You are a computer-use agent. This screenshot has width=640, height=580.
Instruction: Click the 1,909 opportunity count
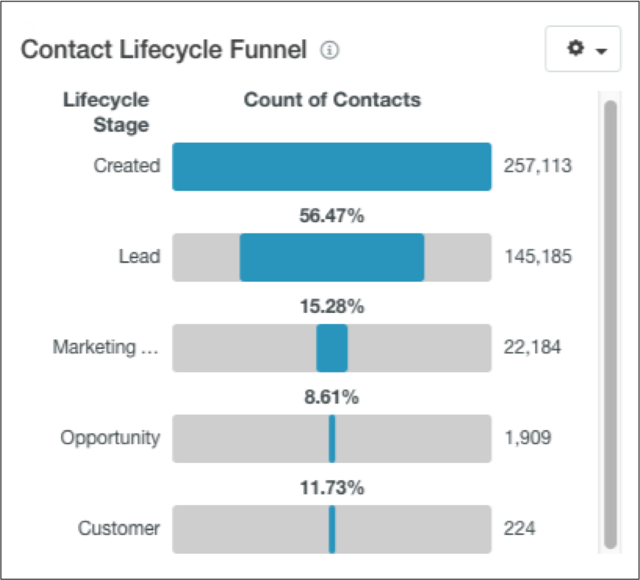[527, 438]
